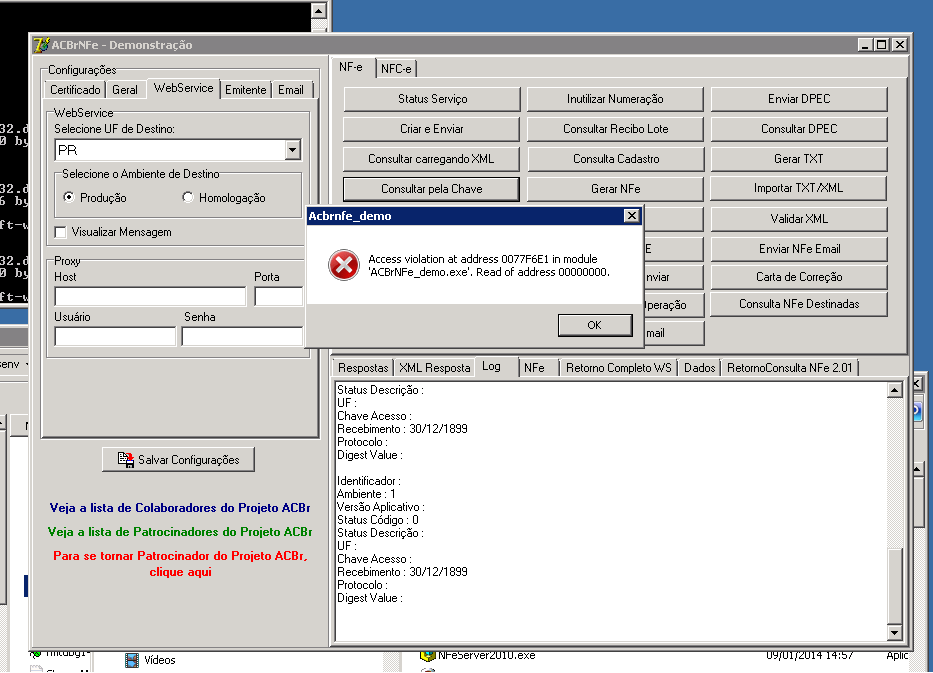Open RetornoConsulta NFe 2.01 tab
The height and width of the screenshot is (673, 933).
(790, 368)
